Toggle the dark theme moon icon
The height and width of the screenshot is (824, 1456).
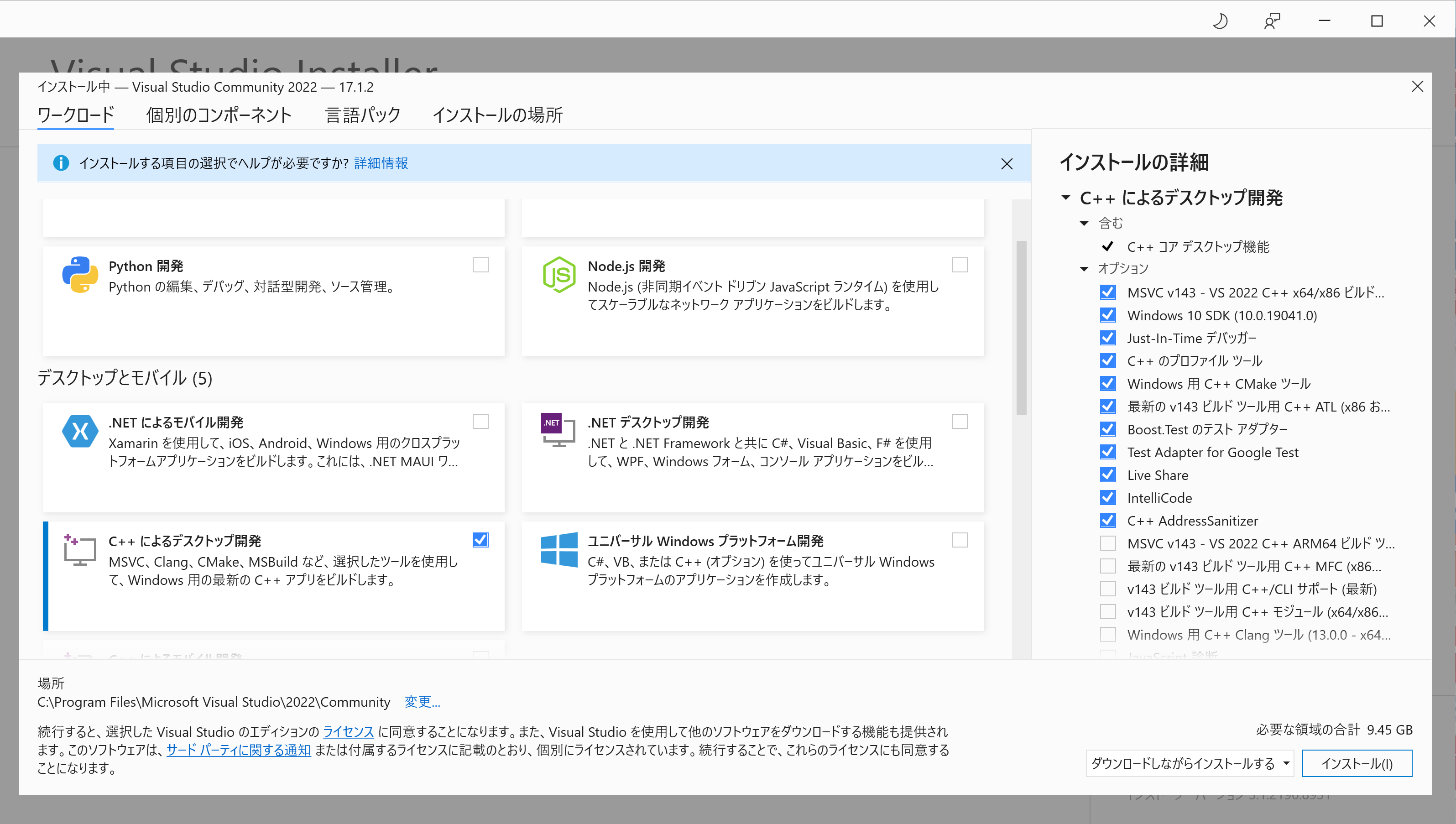pyautogui.click(x=1221, y=21)
